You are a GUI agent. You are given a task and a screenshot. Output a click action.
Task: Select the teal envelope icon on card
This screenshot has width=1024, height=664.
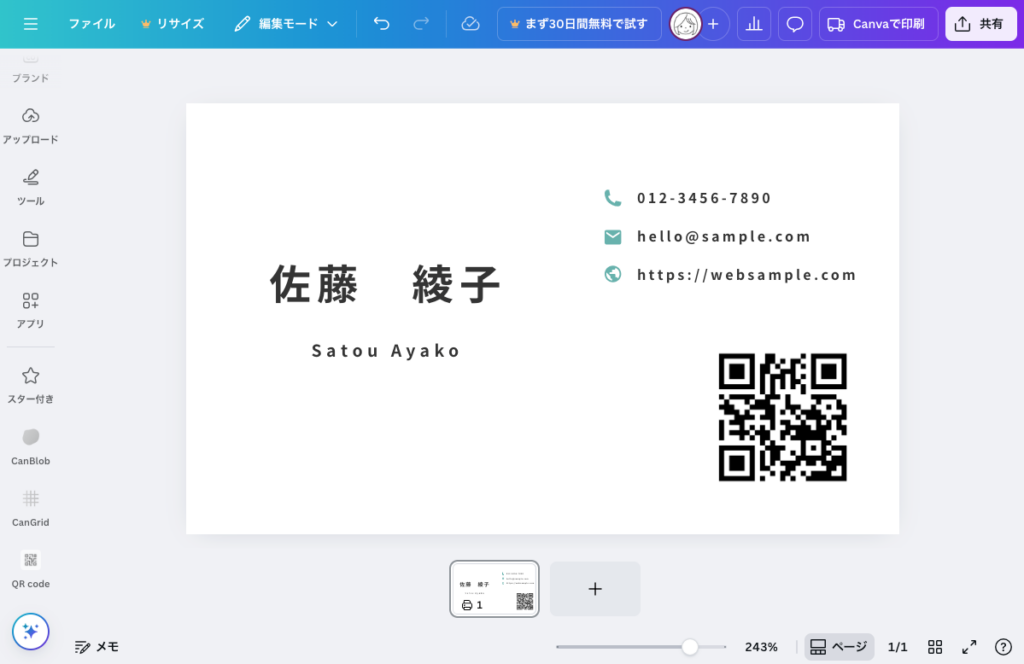click(x=613, y=236)
